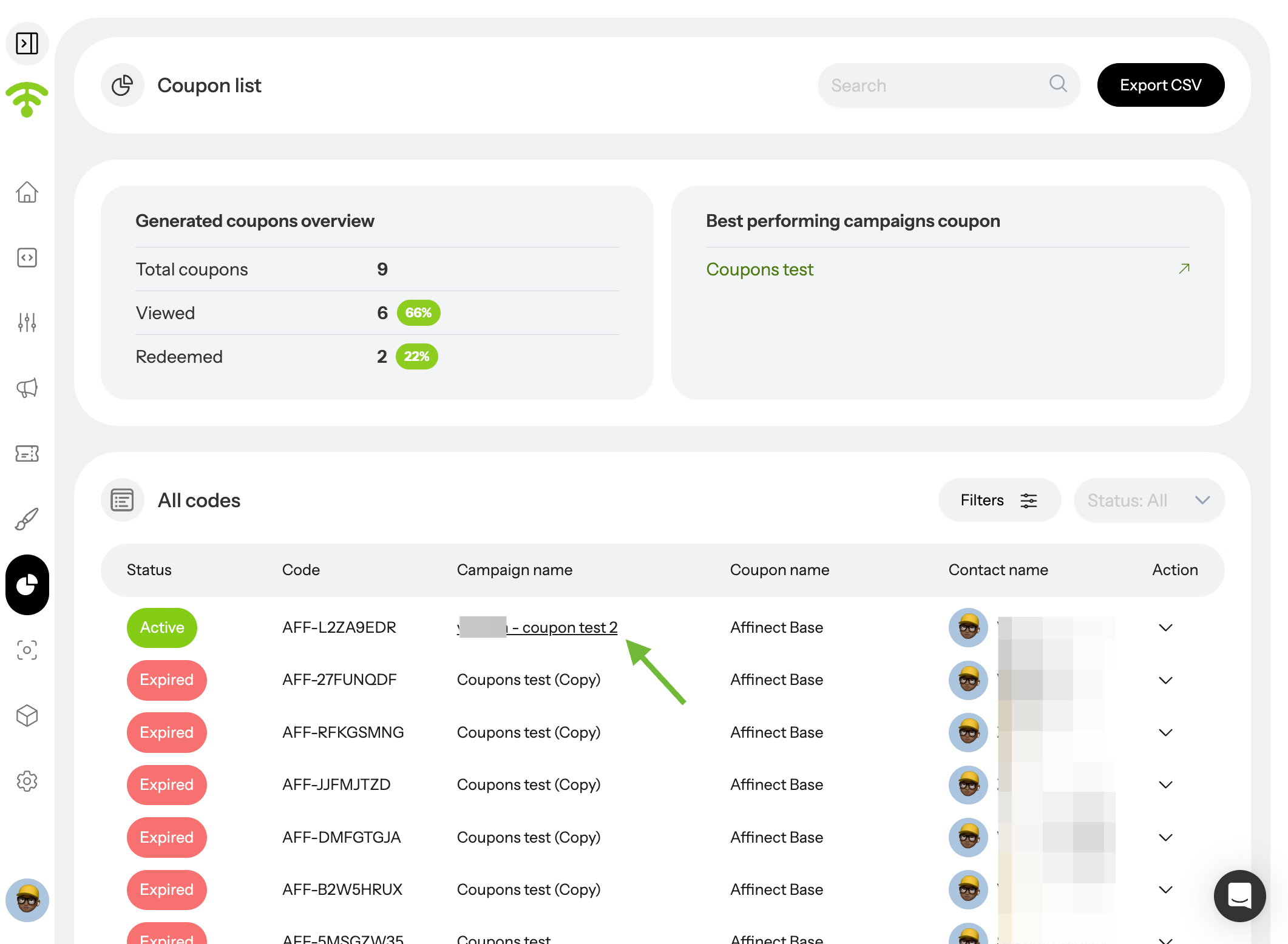
Task: Open the sliders settings icon in sidebar
Action: coord(27,323)
